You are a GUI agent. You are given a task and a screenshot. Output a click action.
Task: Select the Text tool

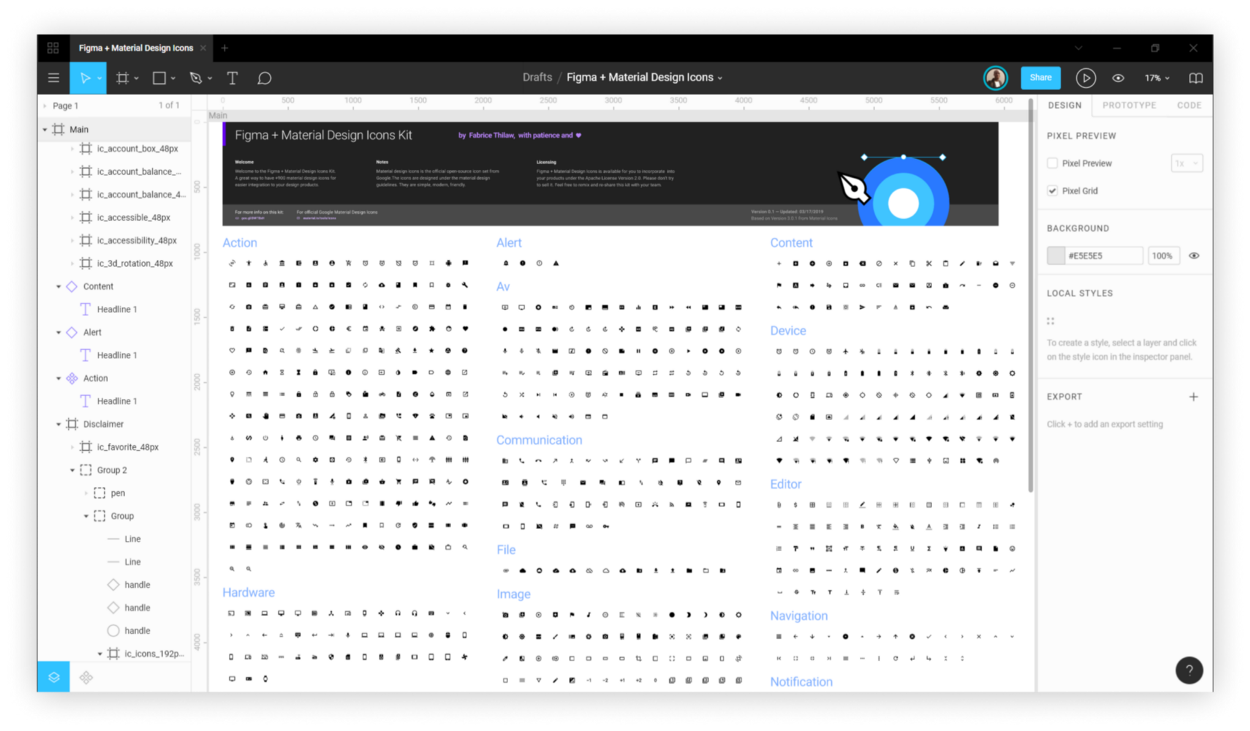point(232,77)
